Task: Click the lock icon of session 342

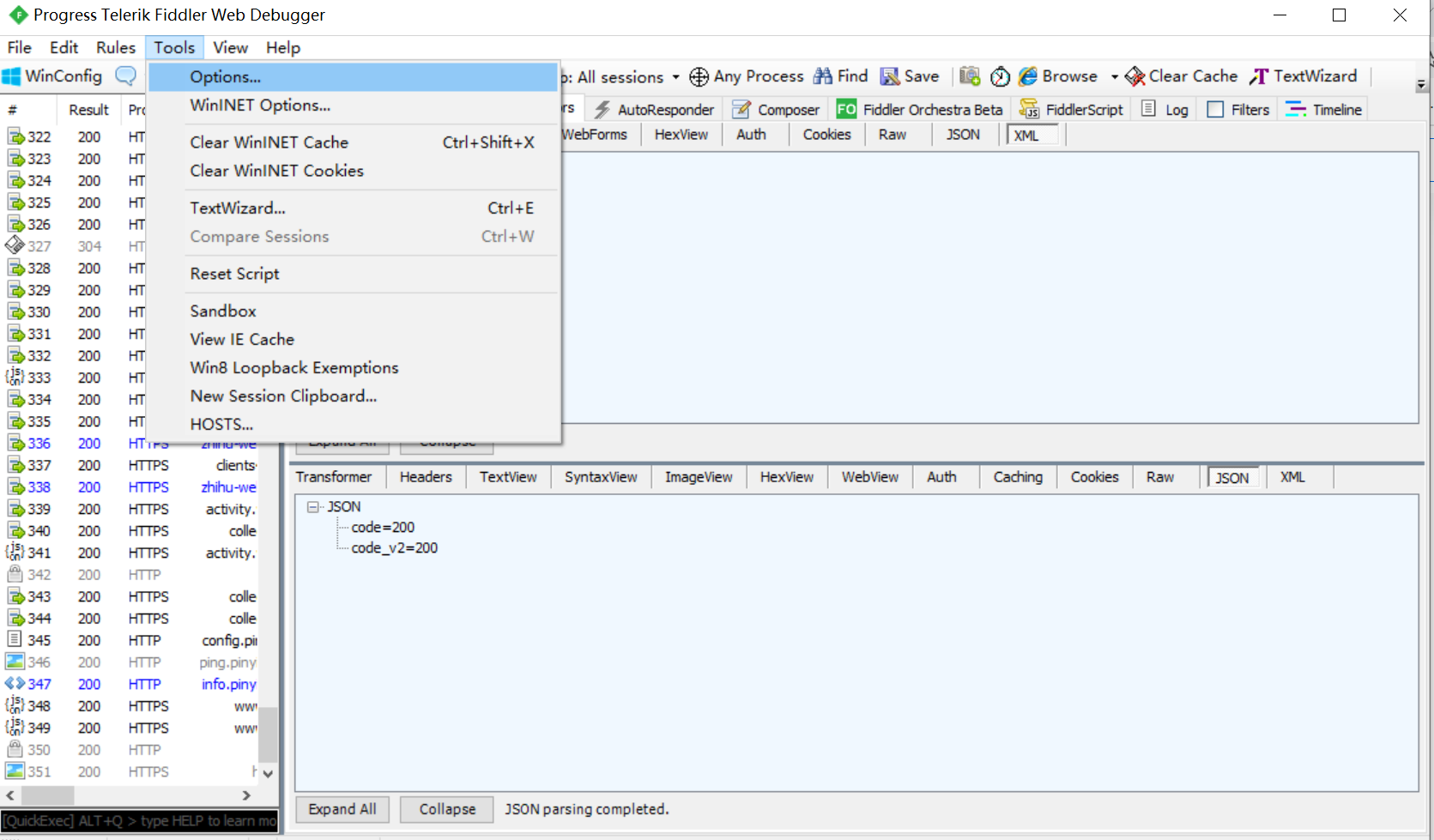Action: pyautogui.click(x=15, y=574)
